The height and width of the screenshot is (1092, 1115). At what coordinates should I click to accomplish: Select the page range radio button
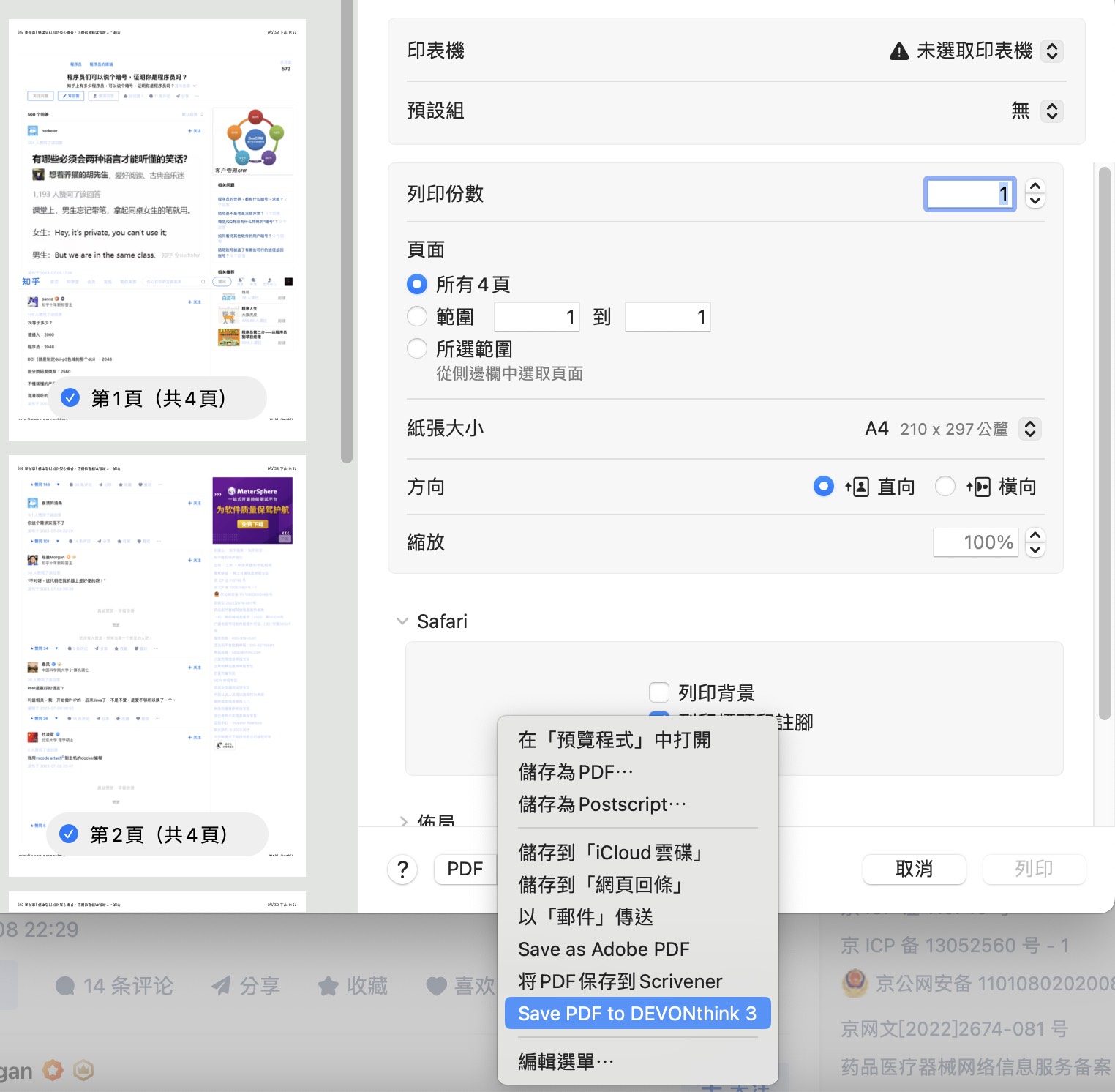click(x=417, y=316)
